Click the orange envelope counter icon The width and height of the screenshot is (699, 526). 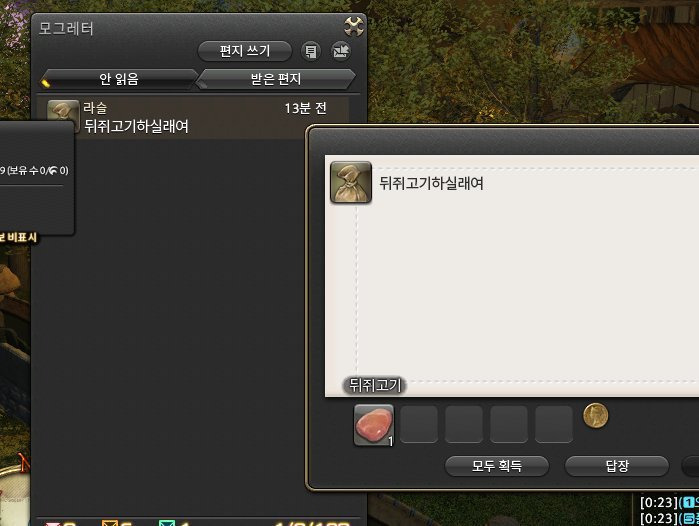tap(110, 523)
